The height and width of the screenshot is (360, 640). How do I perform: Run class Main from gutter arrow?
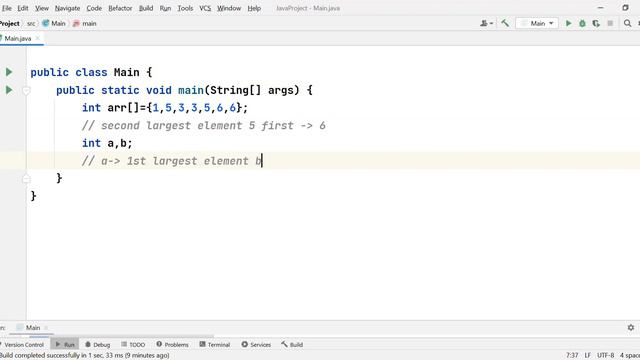9,72
